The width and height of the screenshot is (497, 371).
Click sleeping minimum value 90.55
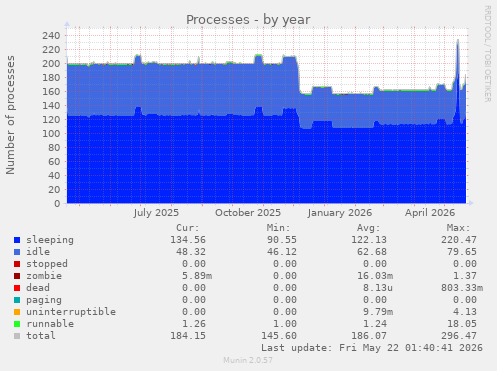tap(282, 240)
